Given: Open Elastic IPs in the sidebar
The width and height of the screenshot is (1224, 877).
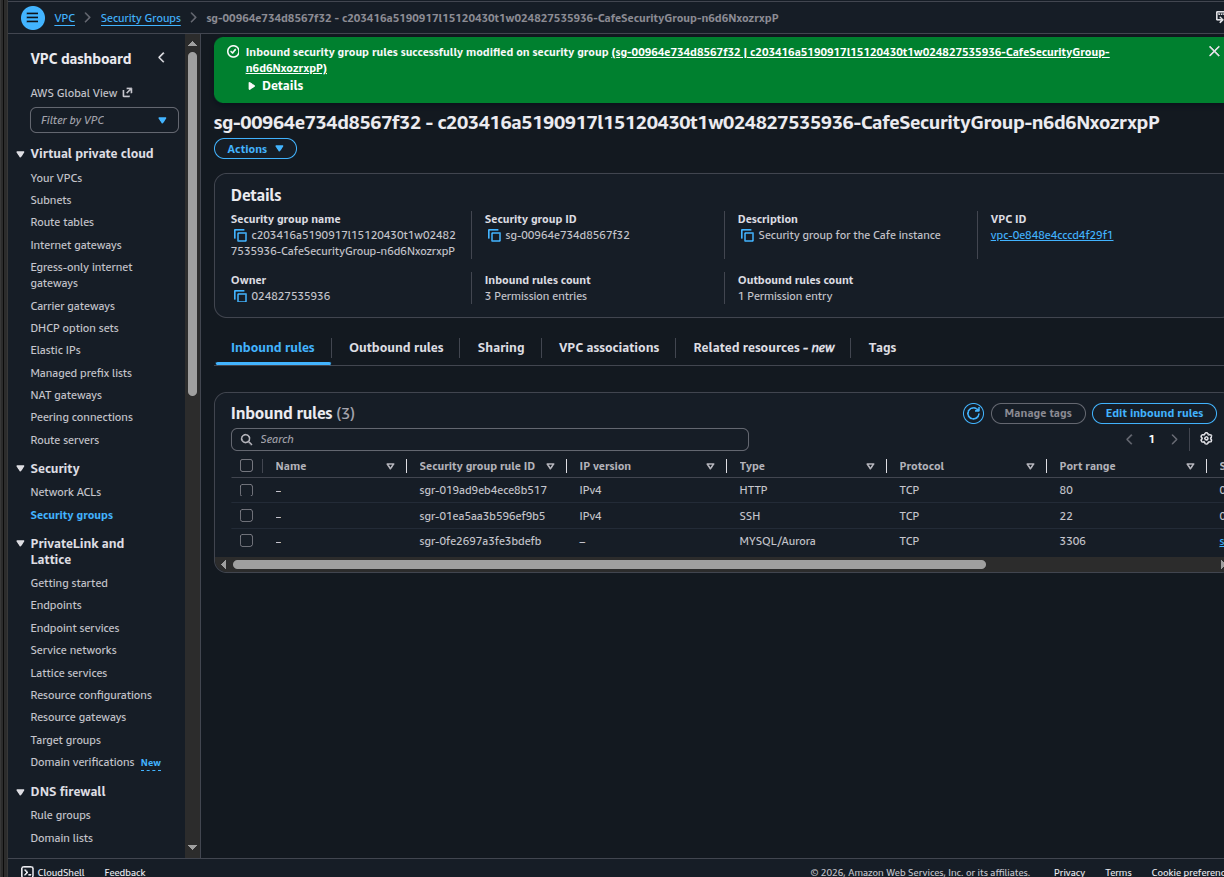Looking at the screenshot, I should [x=55, y=350].
